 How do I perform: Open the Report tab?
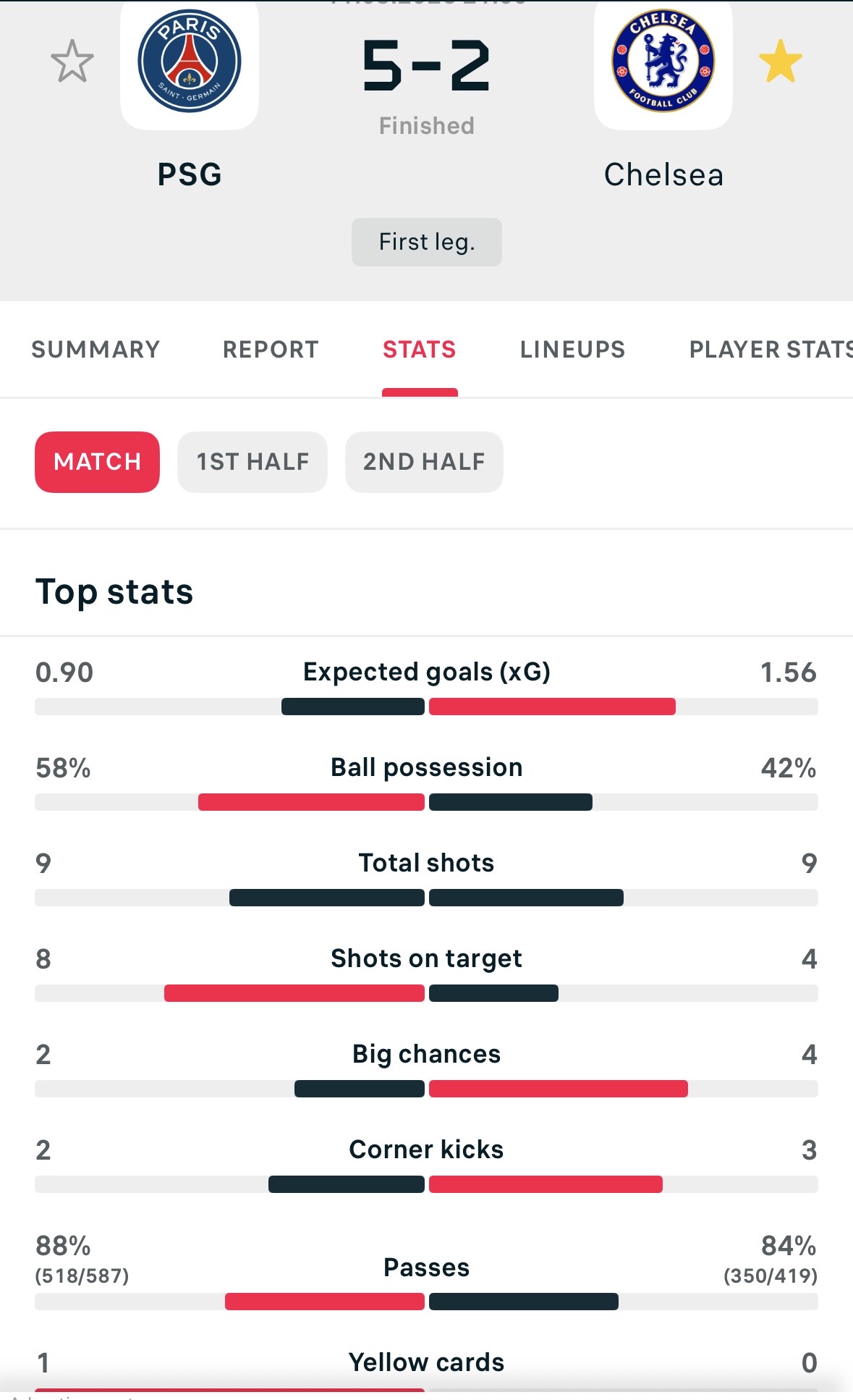(x=271, y=350)
